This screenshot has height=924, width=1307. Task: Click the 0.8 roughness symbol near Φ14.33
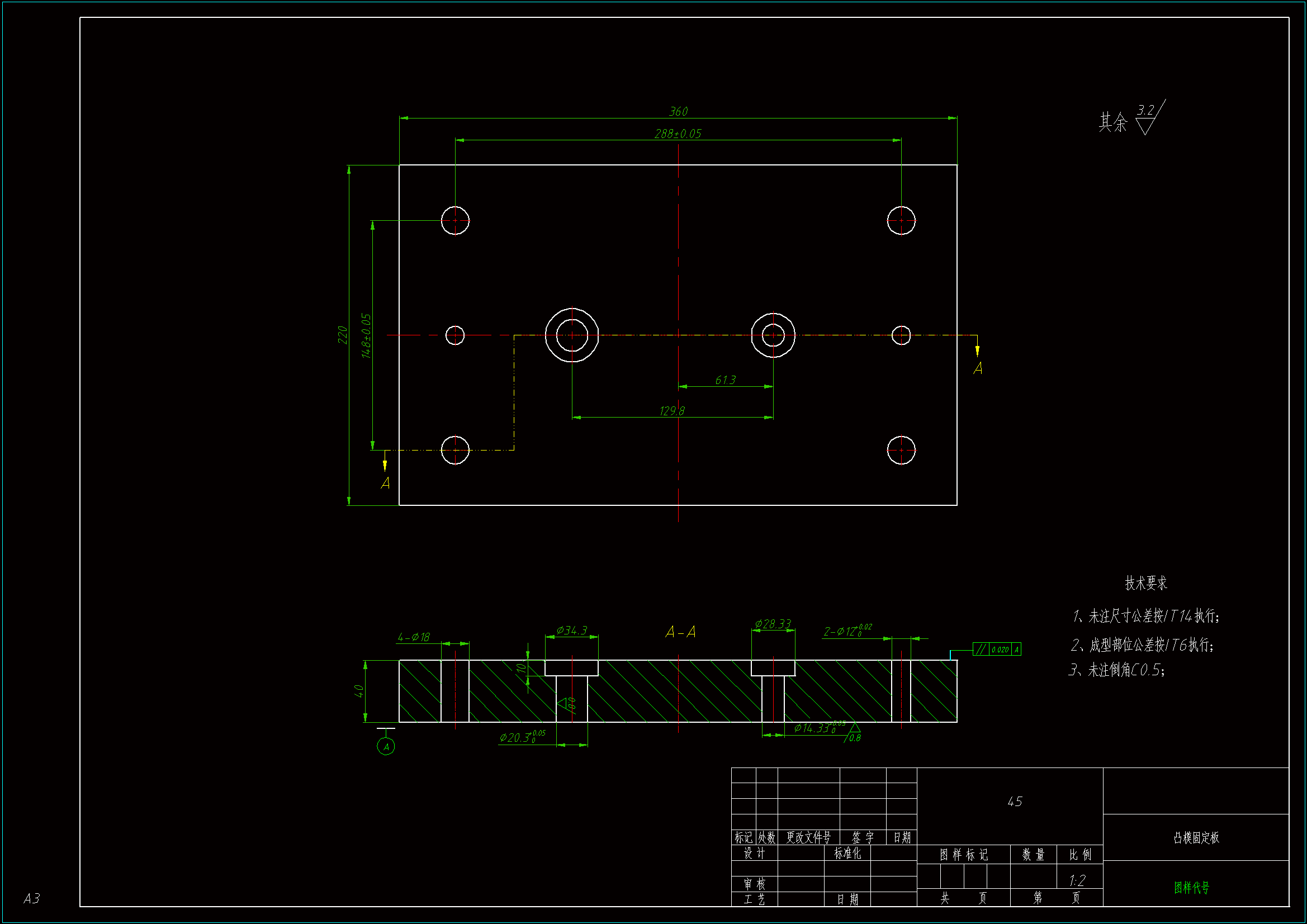tap(854, 733)
